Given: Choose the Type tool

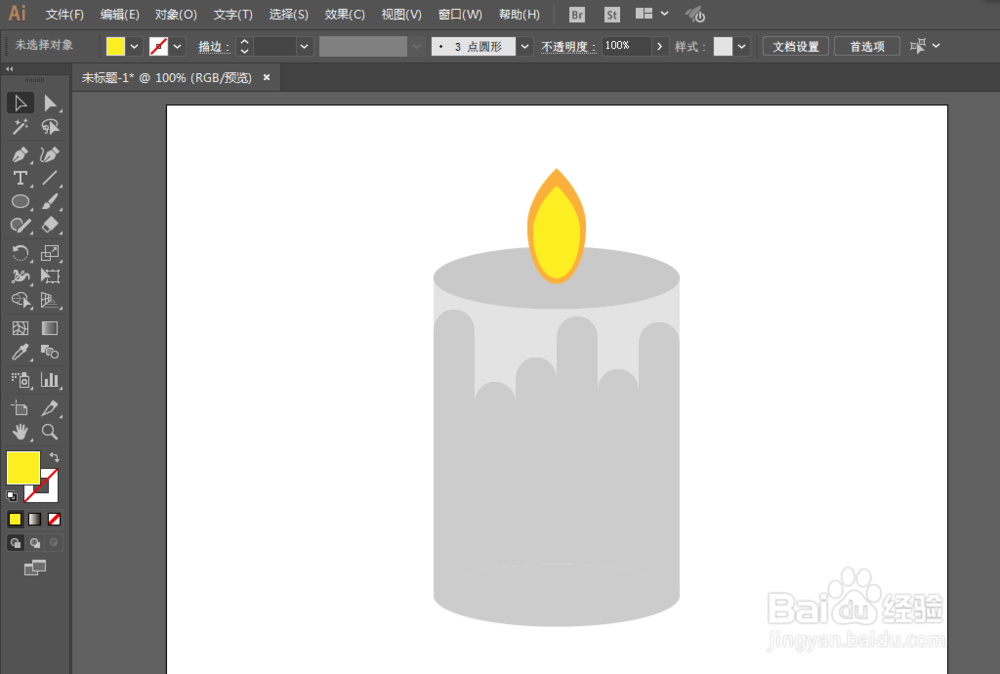Looking at the screenshot, I should [18, 178].
